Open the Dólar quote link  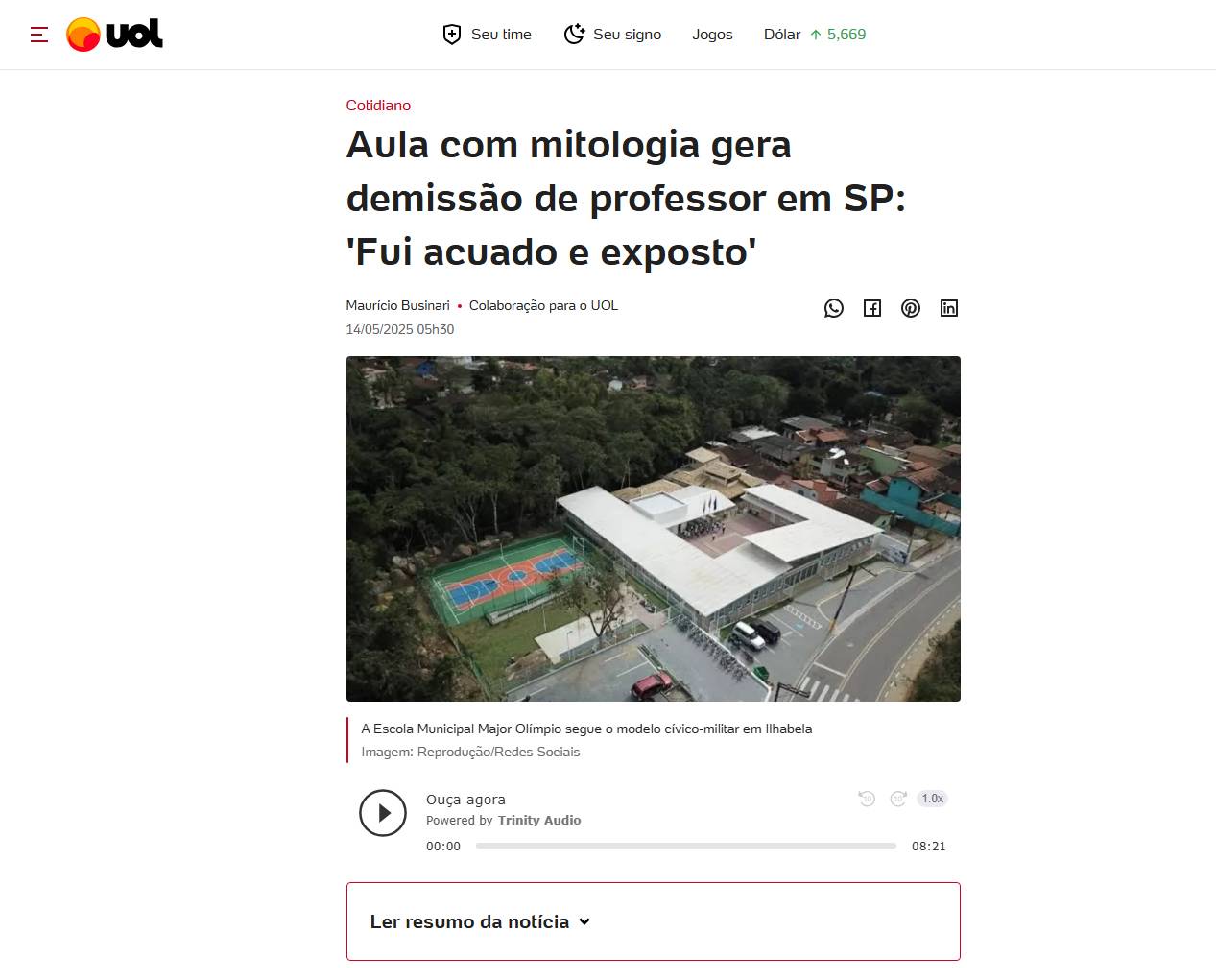[x=815, y=35]
